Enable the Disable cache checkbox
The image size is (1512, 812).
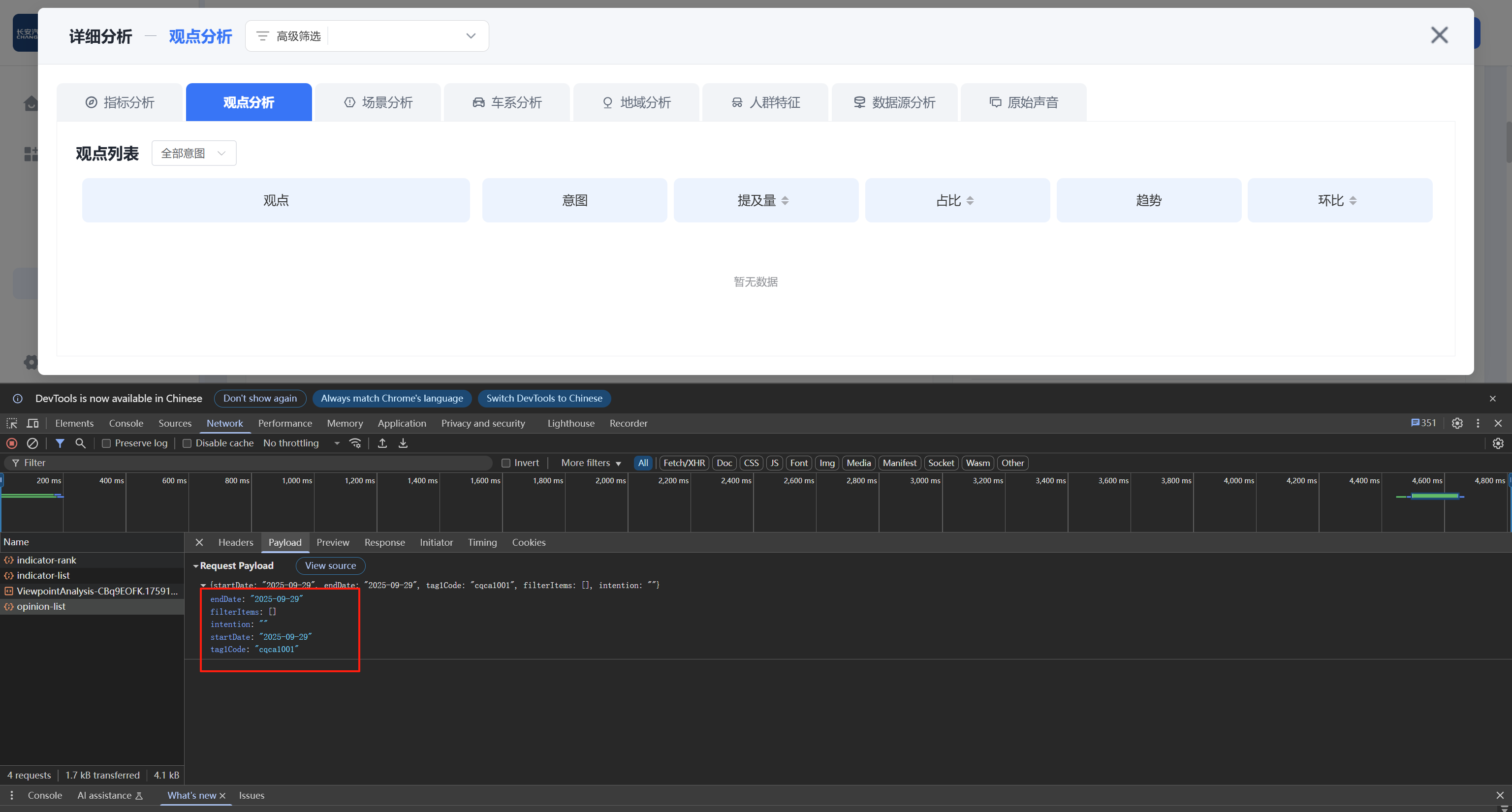click(x=187, y=443)
